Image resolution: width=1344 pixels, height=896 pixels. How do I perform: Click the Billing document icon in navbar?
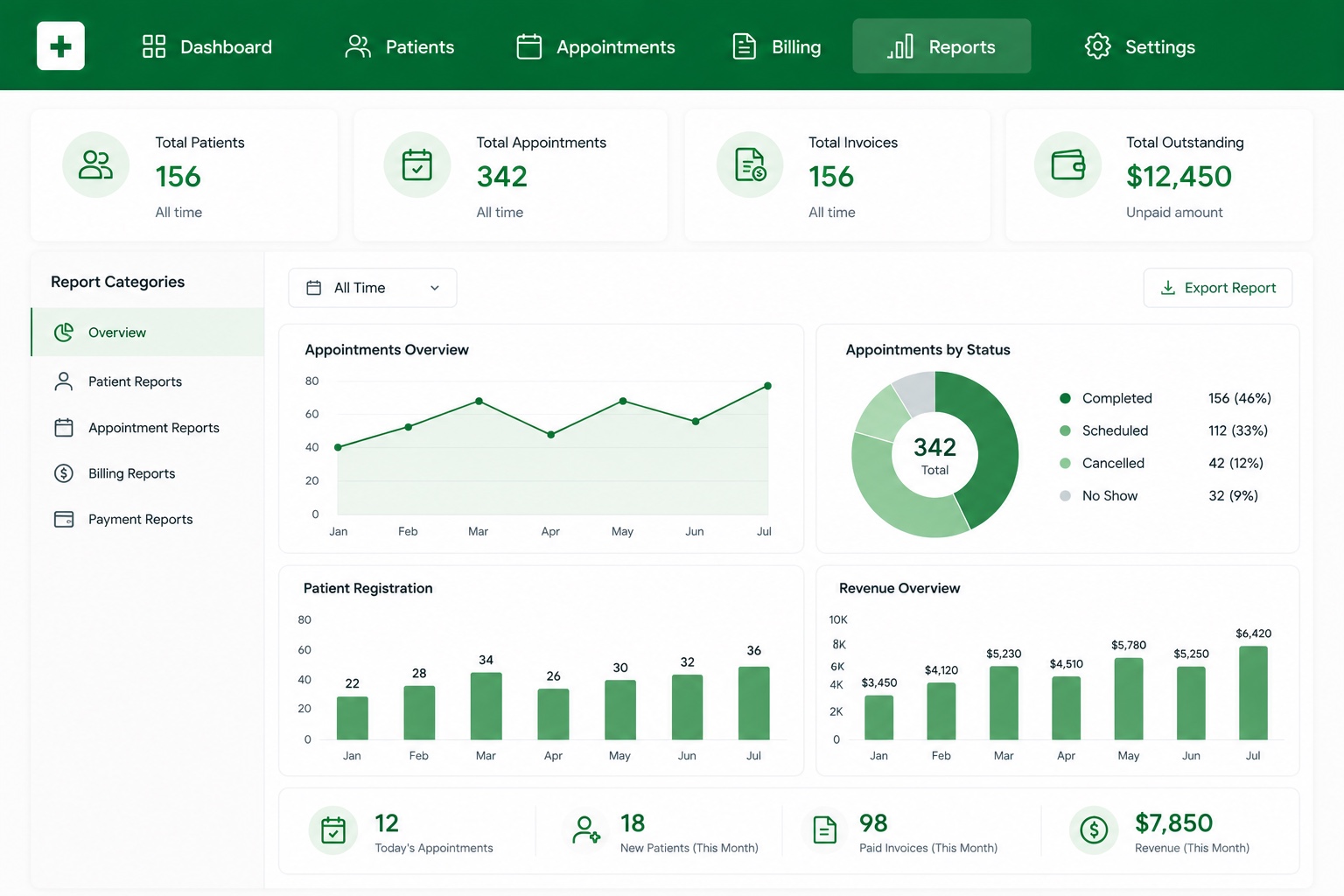[x=744, y=46]
